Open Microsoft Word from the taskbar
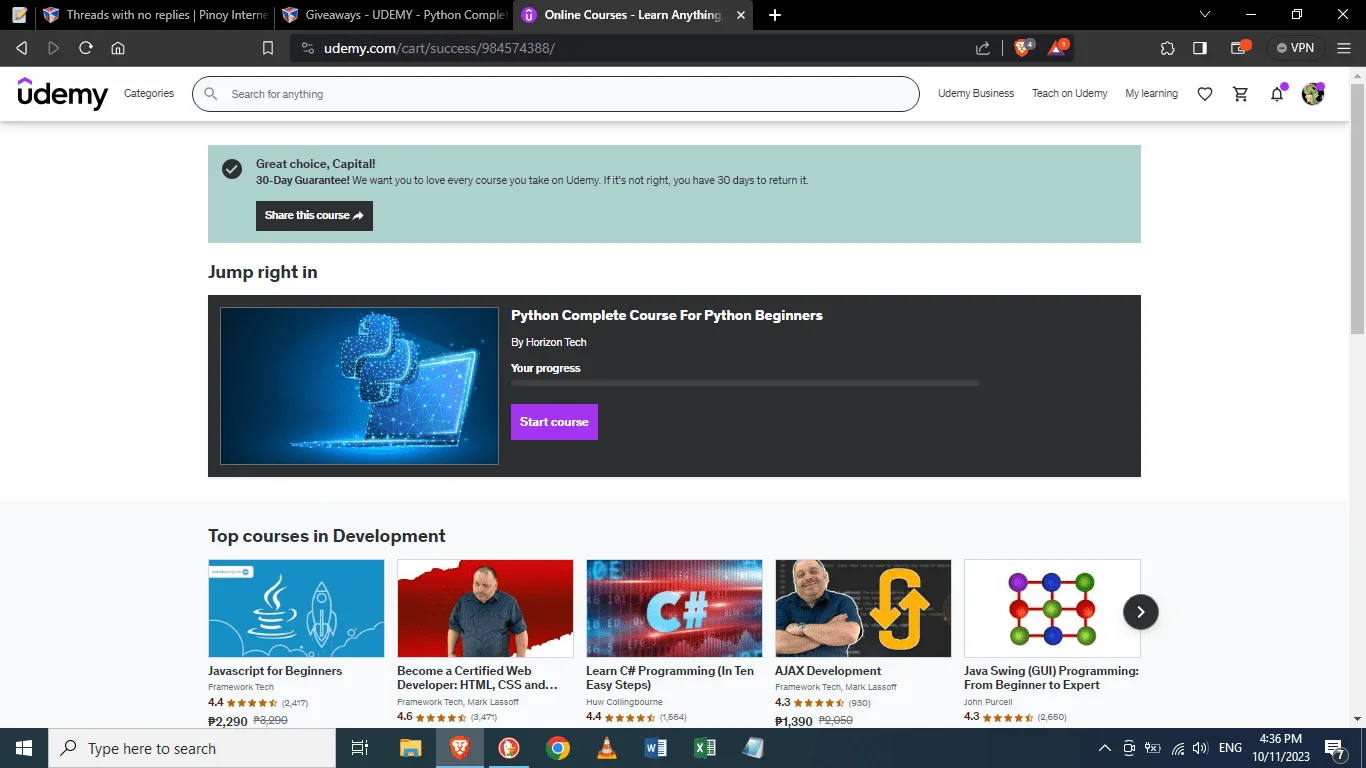This screenshot has width=1366, height=768. tap(656, 748)
